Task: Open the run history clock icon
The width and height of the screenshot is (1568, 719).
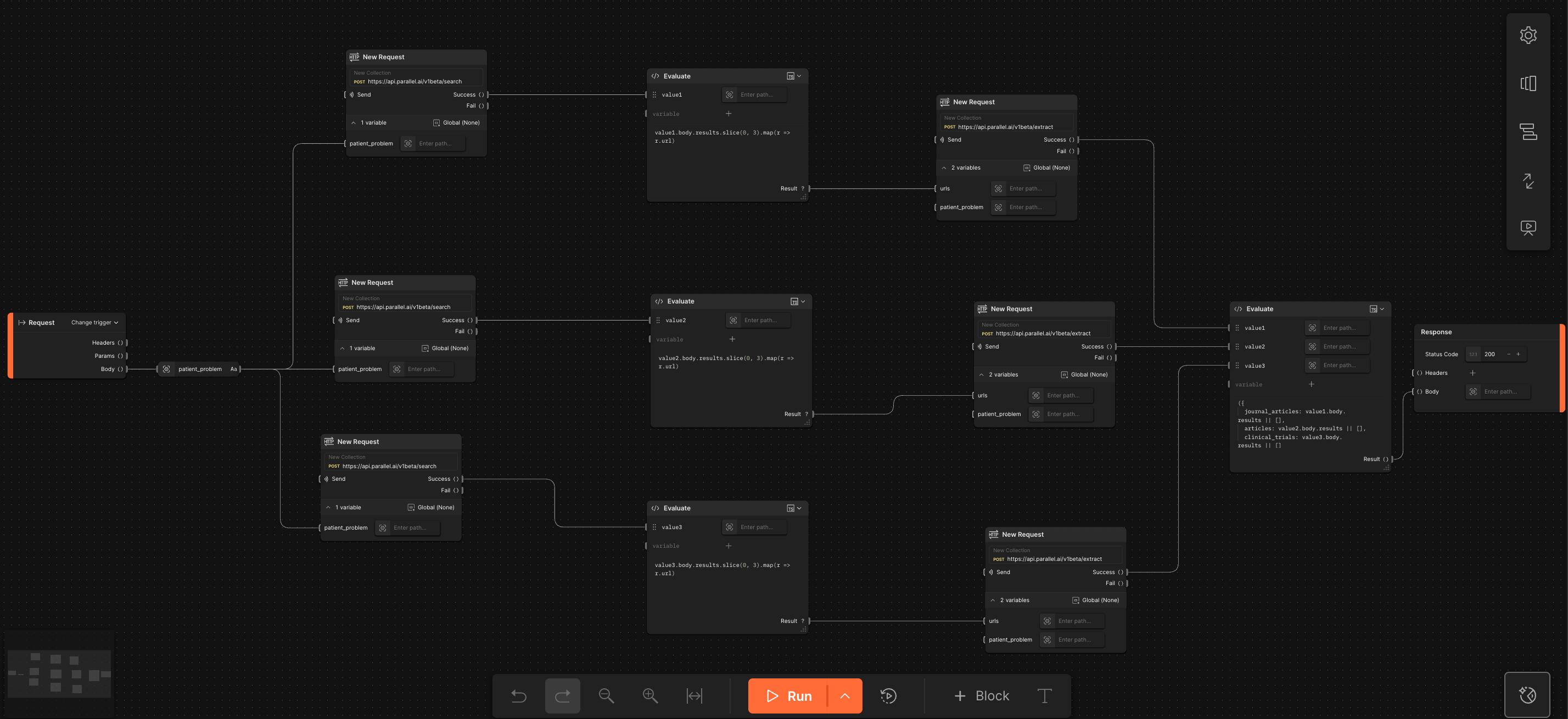Action: pyautogui.click(x=888, y=696)
